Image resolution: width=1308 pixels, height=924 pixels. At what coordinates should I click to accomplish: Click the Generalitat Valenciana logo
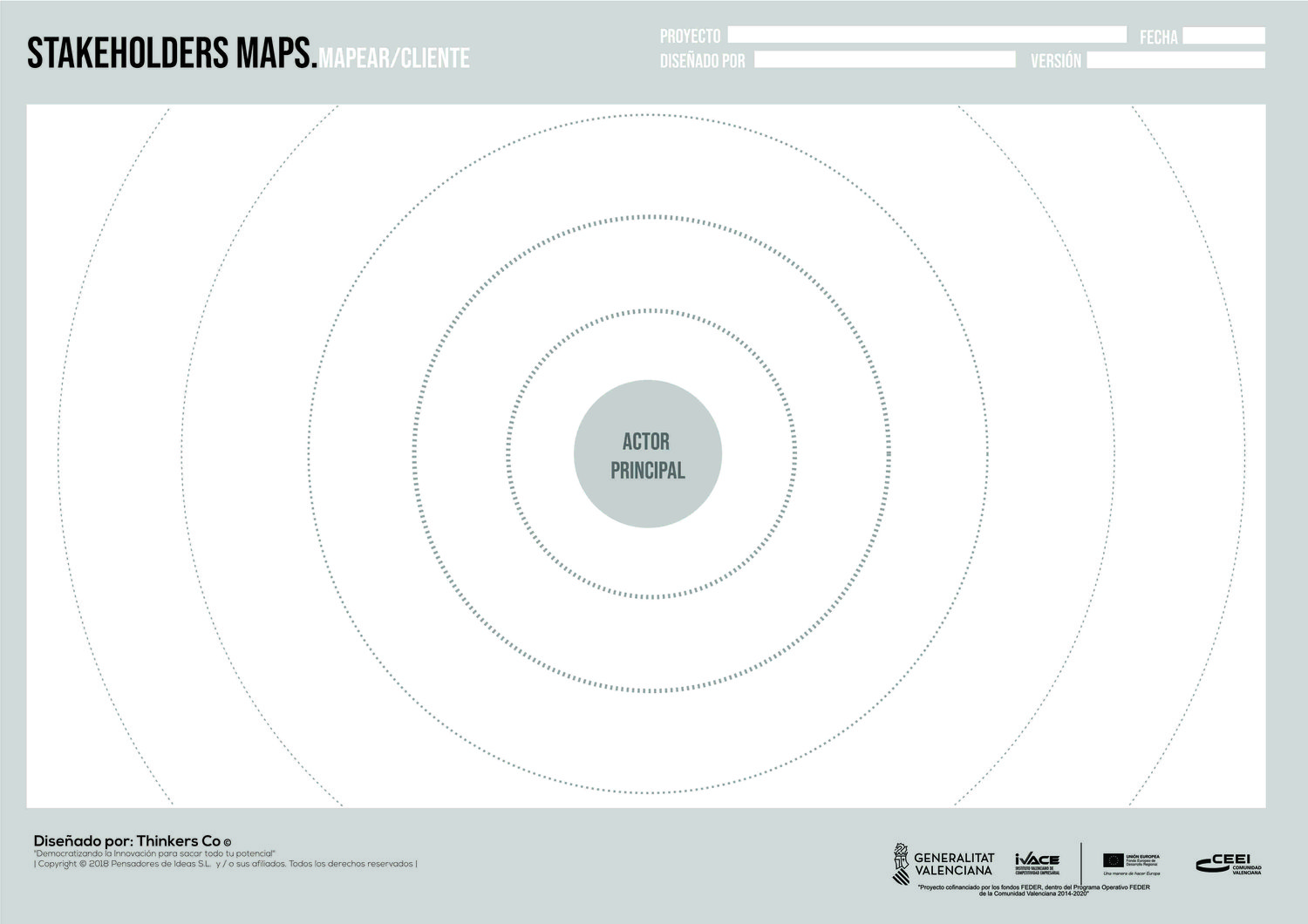point(943,863)
